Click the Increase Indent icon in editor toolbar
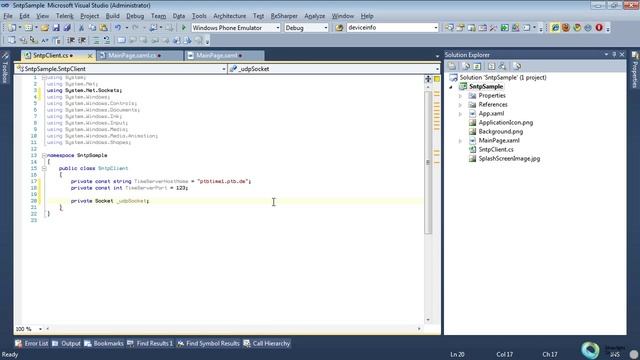The height and width of the screenshot is (360, 640). [x=82, y=40]
